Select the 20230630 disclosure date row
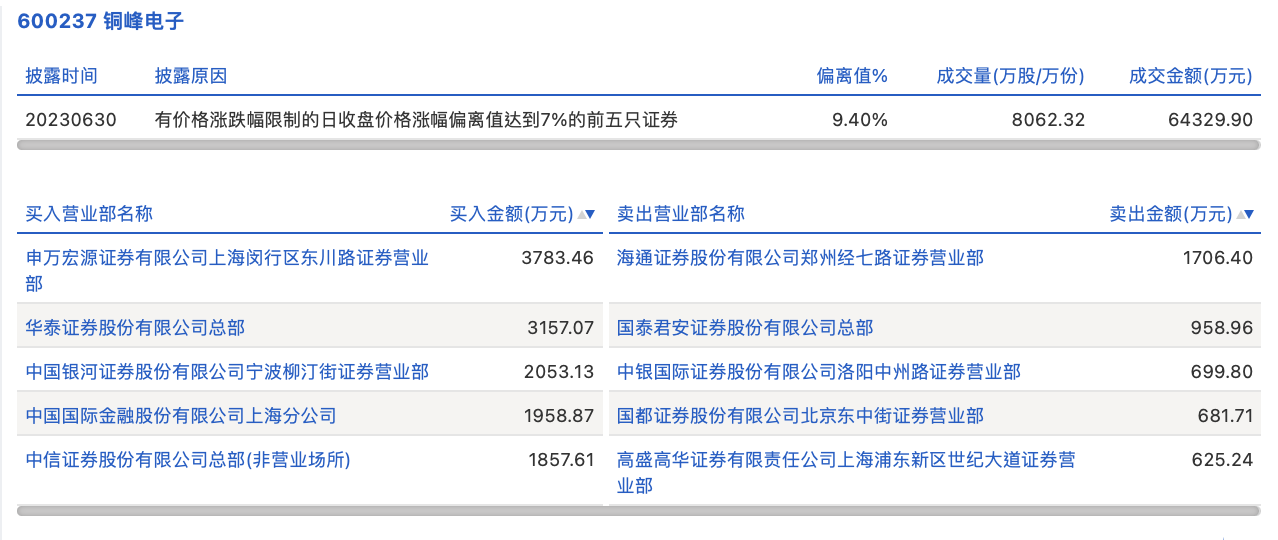 coord(71,120)
